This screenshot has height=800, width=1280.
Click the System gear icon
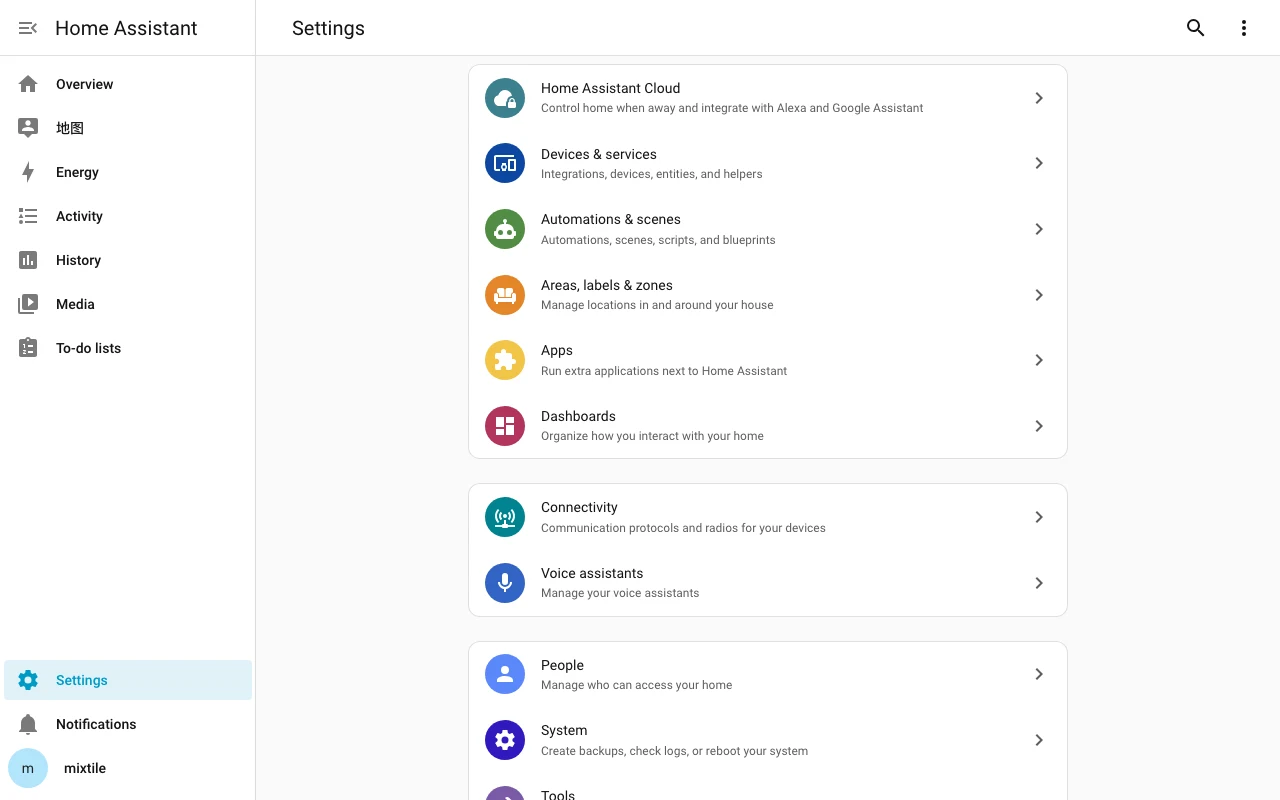(x=505, y=740)
